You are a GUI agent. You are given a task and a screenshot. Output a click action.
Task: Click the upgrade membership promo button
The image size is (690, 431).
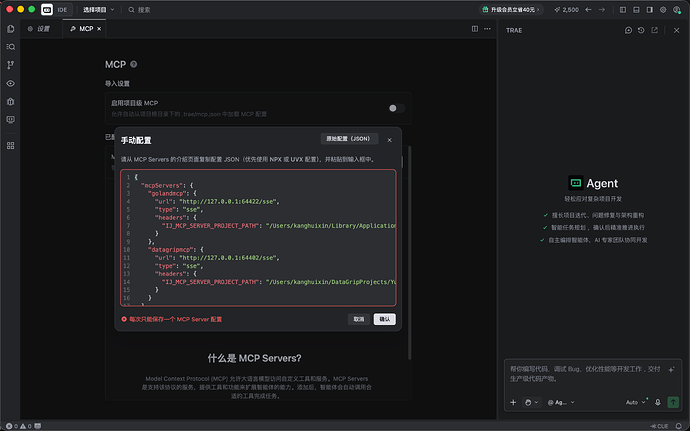pyautogui.click(x=511, y=10)
